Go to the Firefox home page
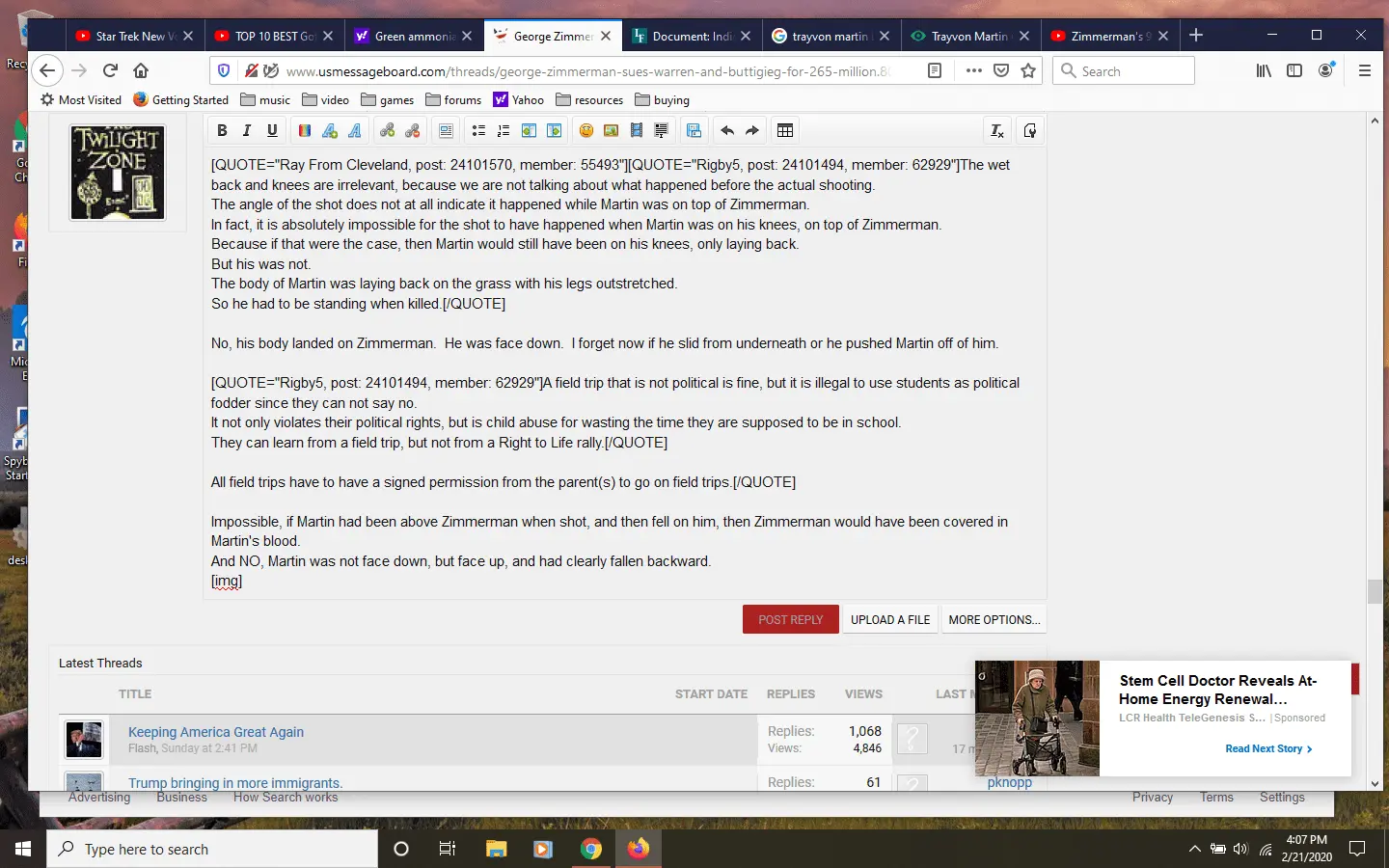Image resolution: width=1389 pixels, height=868 pixels. tap(141, 70)
